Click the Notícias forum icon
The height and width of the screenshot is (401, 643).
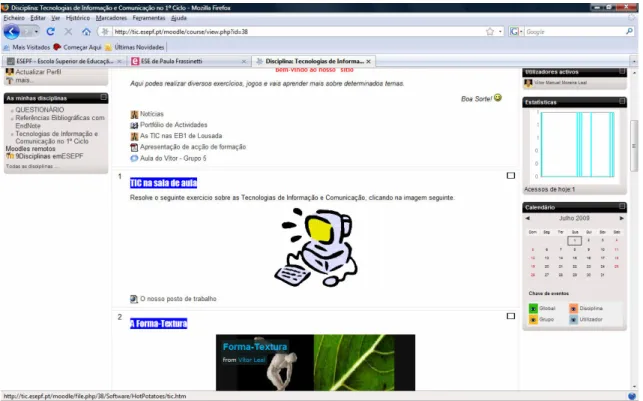[x=134, y=114]
